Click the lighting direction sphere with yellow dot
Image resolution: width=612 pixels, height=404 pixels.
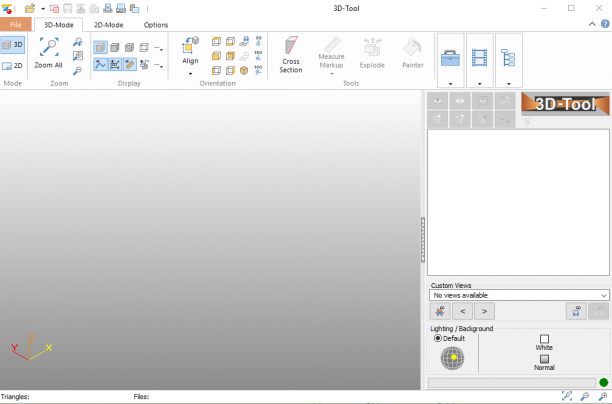point(452,358)
